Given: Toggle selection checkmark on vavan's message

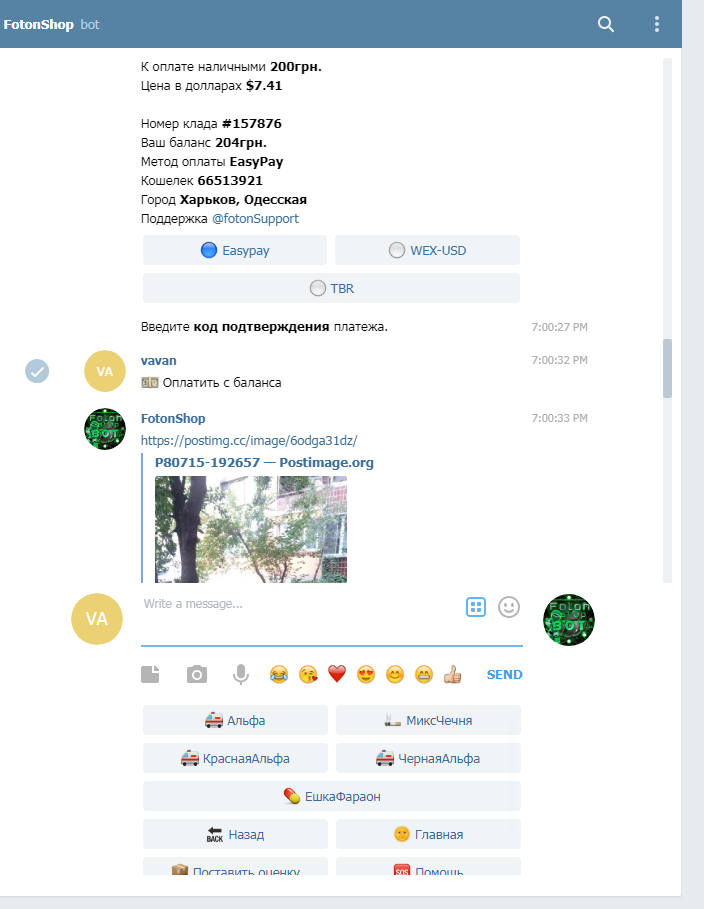Looking at the screenshot, I should click(x=37, y=371).
